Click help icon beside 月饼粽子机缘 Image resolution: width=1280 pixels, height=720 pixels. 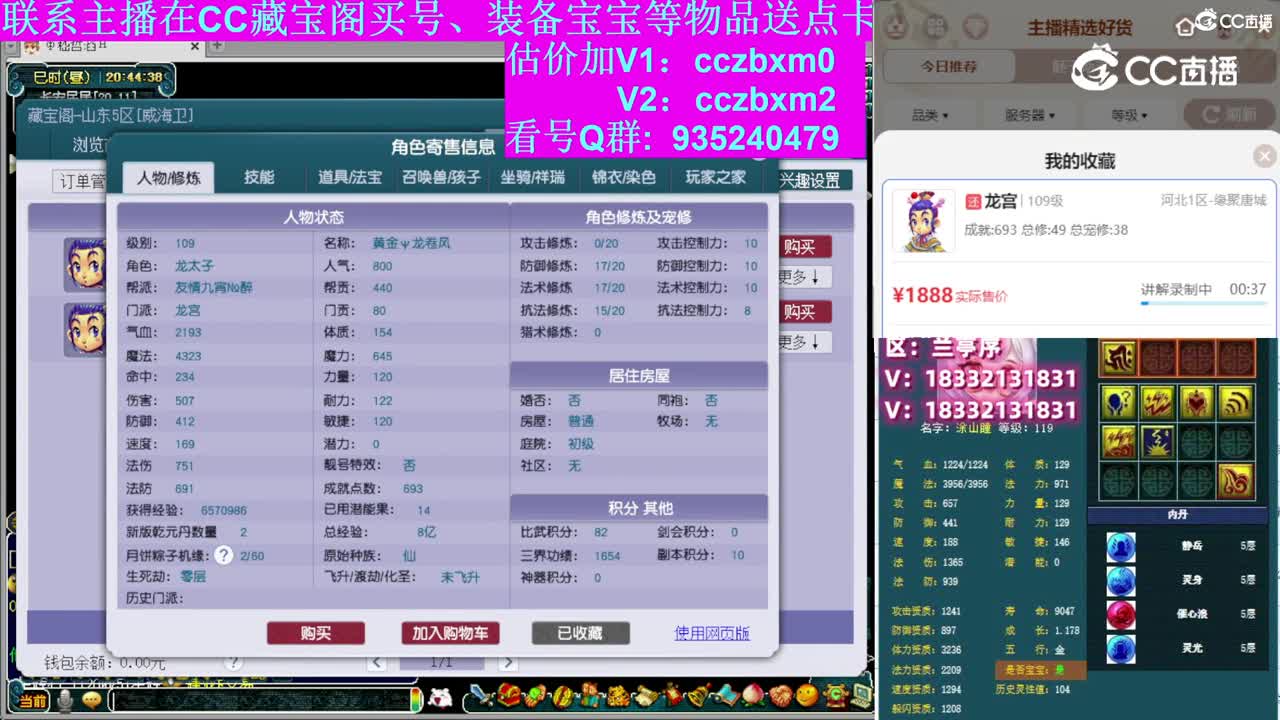(224, 555)
